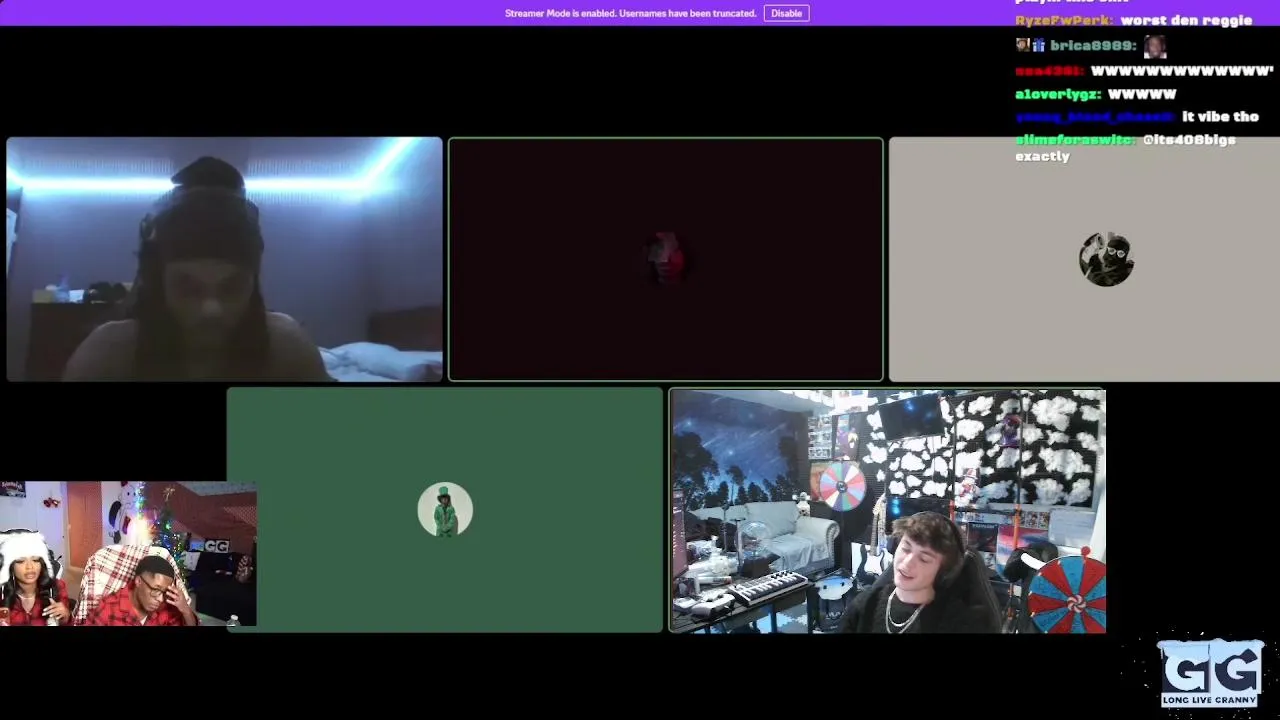
Task: Select the dark red avatar call tile
Action: (666, 259)
